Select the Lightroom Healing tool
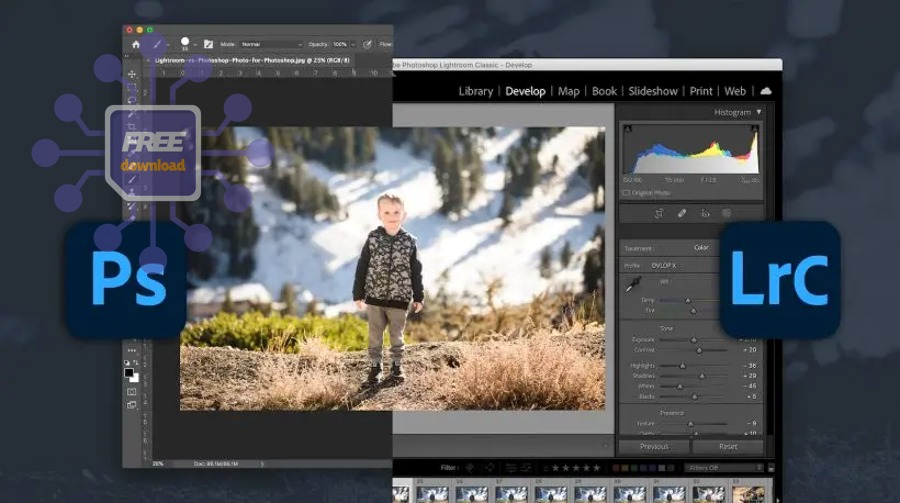Viewport: 900px width, 503px height. pos(682,214)
